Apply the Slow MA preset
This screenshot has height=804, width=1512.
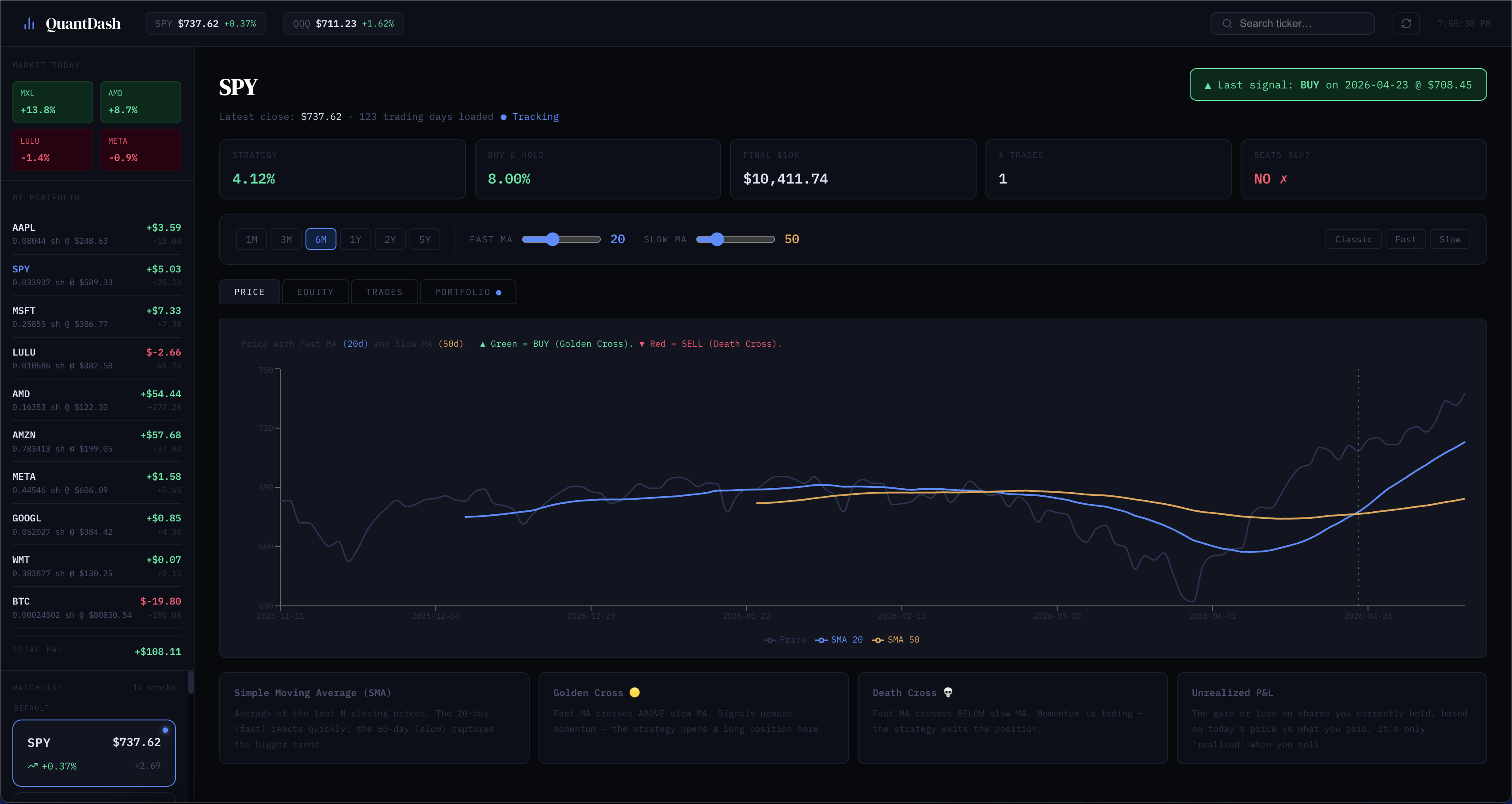[x=1450, y=239]
